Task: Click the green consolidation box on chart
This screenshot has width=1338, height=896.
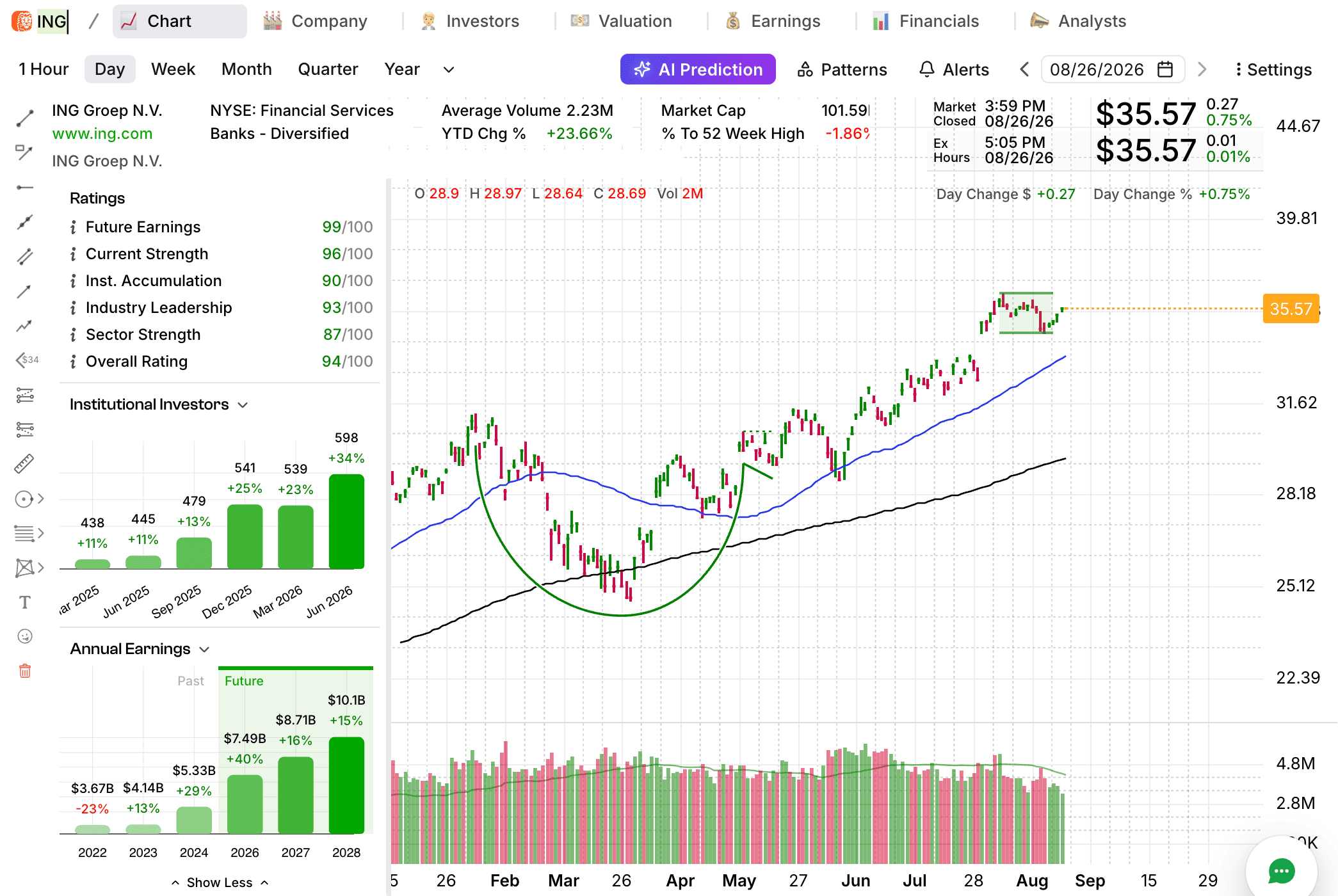Action: click(x=1026, y=313)
